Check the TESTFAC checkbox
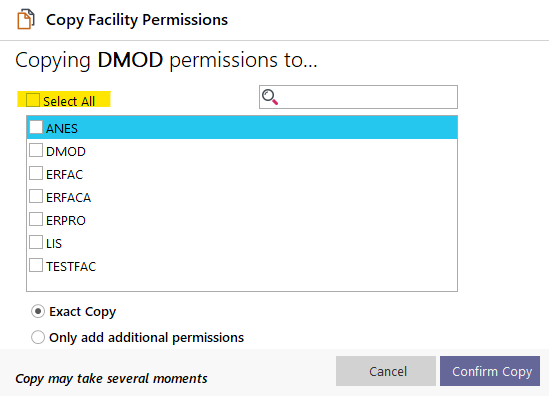This screenshot has width=549, height=396. (36, 265)
